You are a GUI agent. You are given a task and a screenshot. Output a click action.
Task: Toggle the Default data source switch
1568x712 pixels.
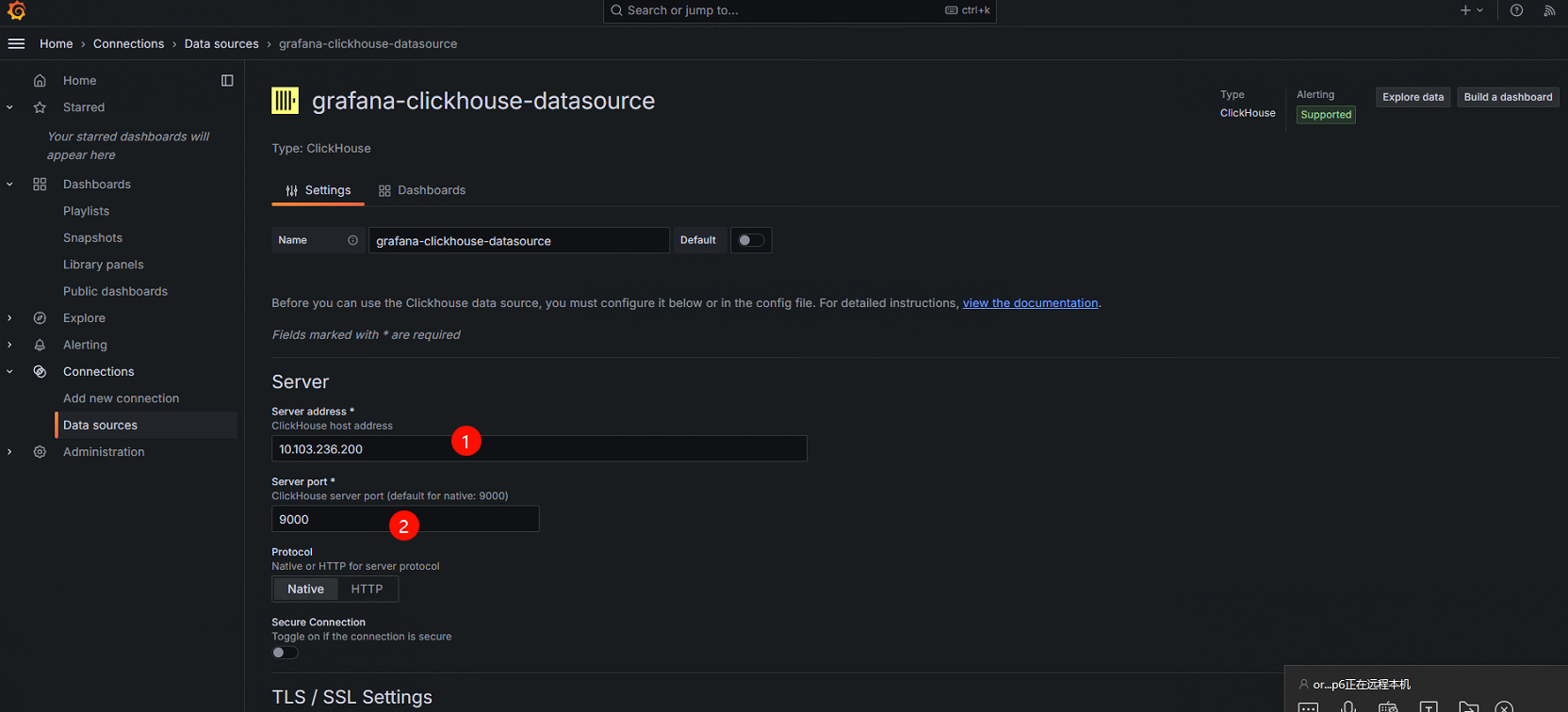click(751, 240)
